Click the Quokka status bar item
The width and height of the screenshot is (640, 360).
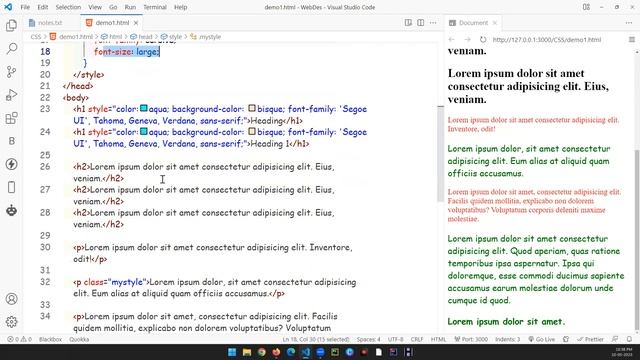click(79, 339)
